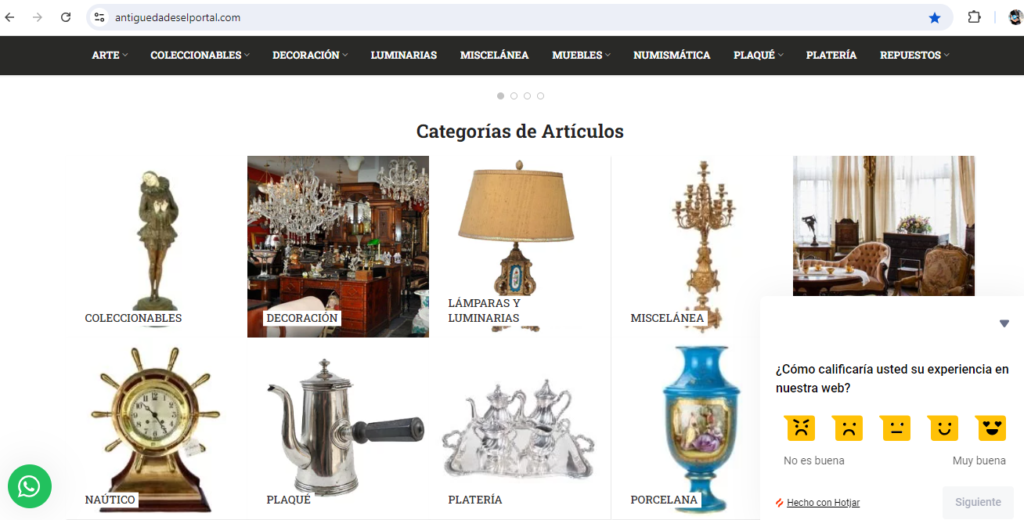Expand the ARTE dropdown menu

click(x=110, y=55)
